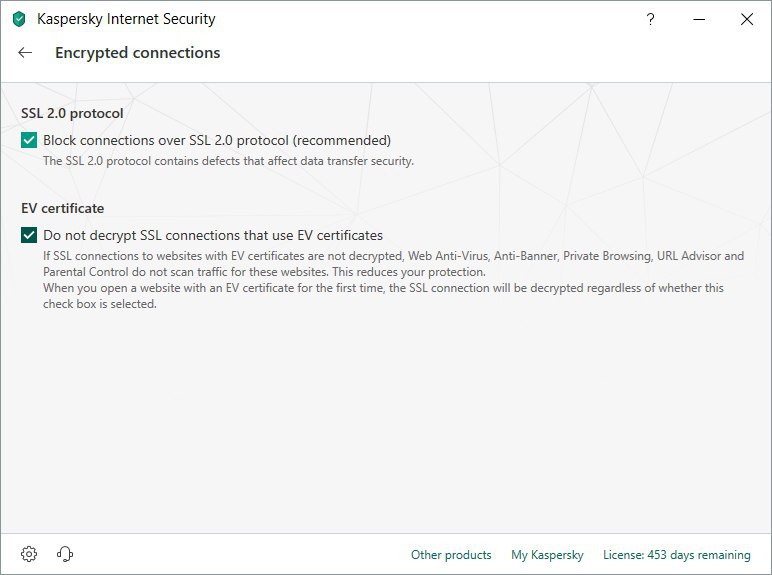
Task: Click the Kaspersky shield logo
Action: coord(19,19)
